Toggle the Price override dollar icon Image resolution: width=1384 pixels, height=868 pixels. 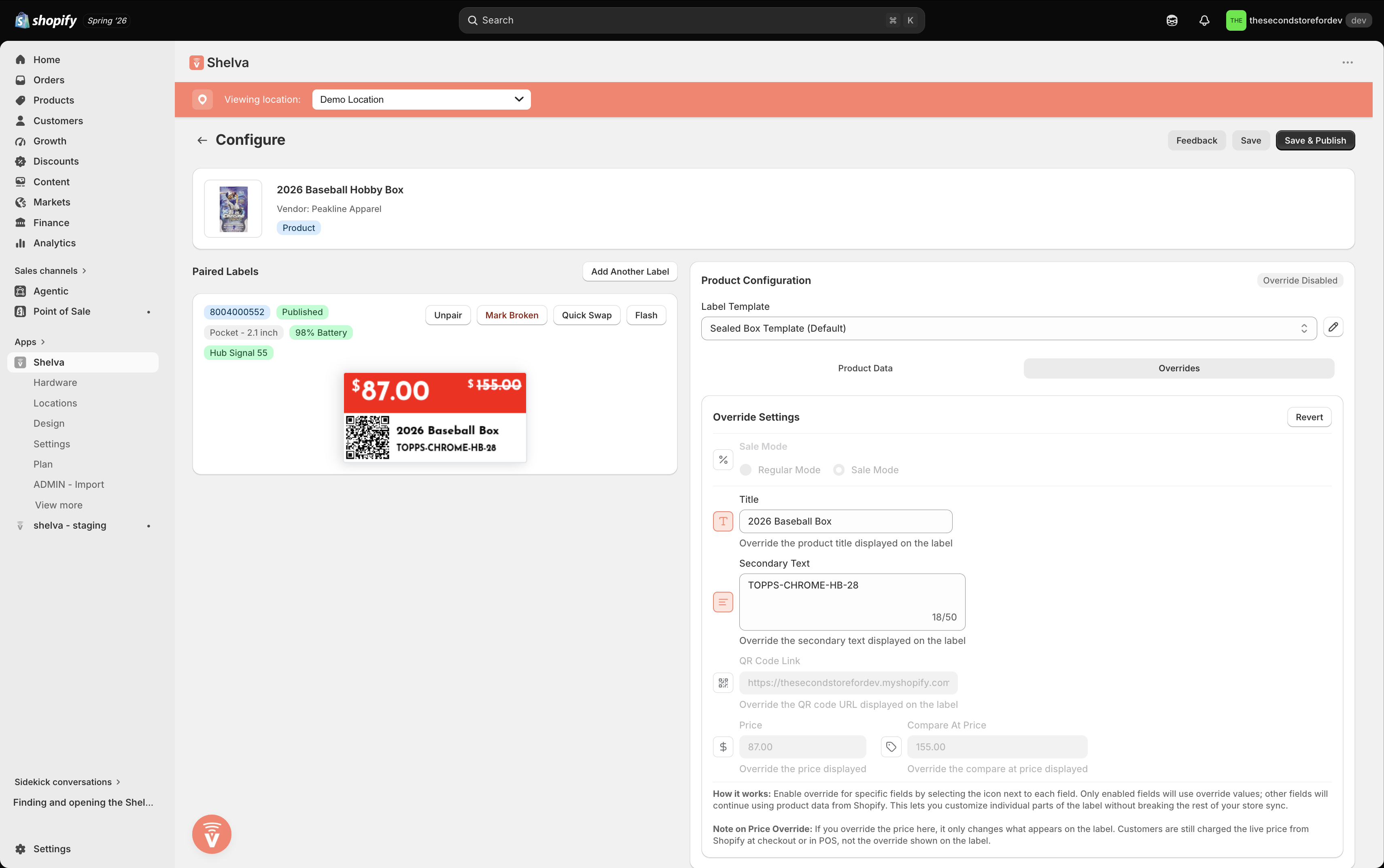(x=723, y=747)
